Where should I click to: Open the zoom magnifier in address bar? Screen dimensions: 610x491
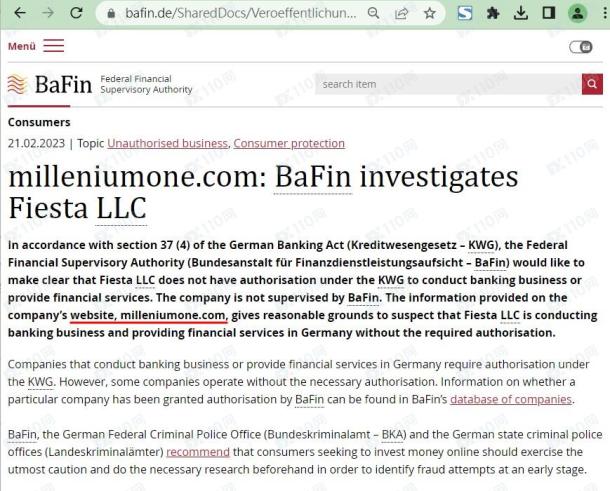[x=373, y=14]
